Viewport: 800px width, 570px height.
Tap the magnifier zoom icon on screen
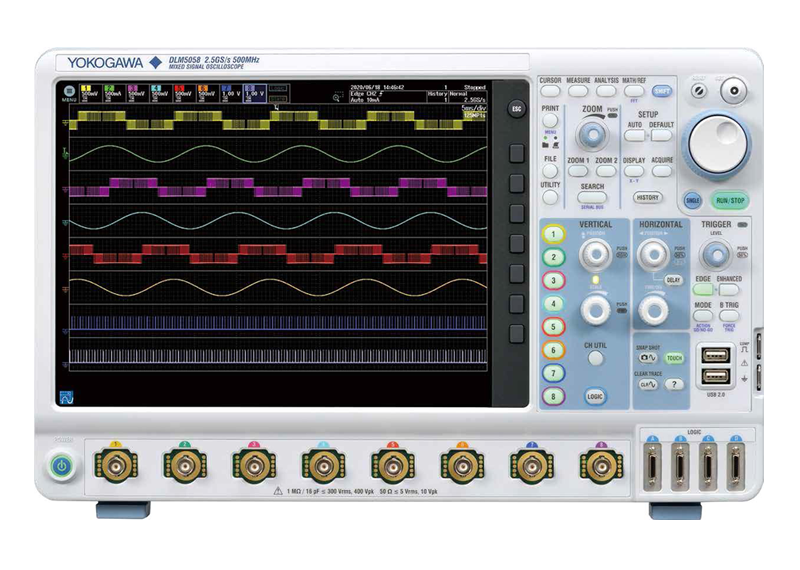(337, 97)
